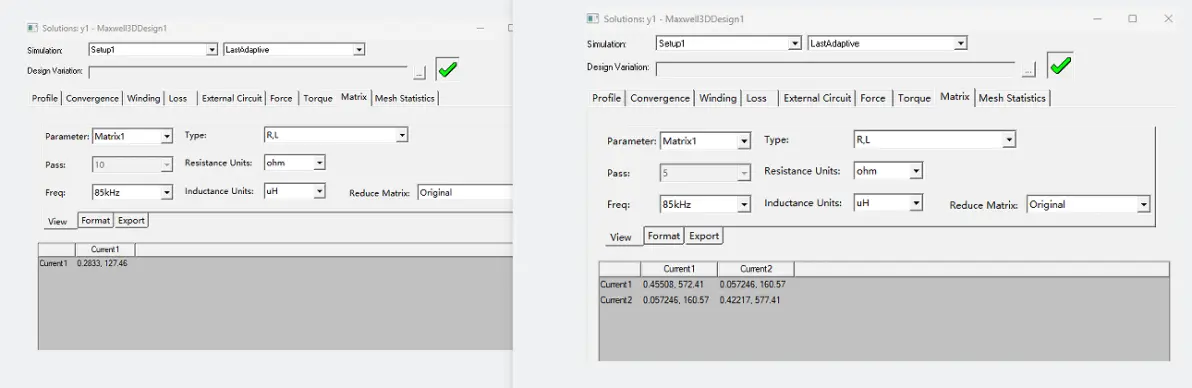
Task: Switch to Force tab in left window
Action: click(x=281, y=98)
